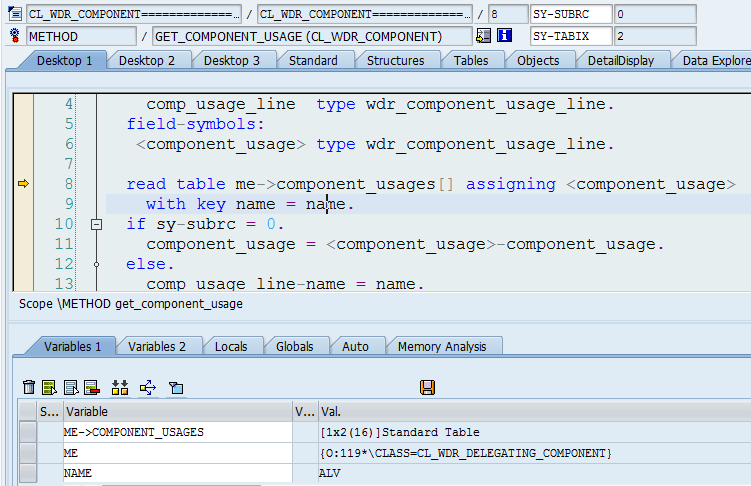Screen dimensions: 751x486
Task: Click the SY-SUBRC value field showing 0
Action: tap(655, 14)
